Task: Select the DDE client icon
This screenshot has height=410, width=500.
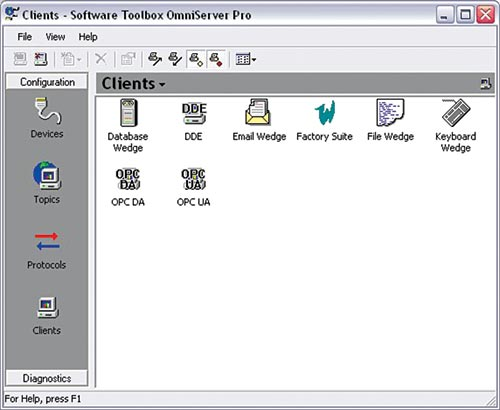Action: 194,121
